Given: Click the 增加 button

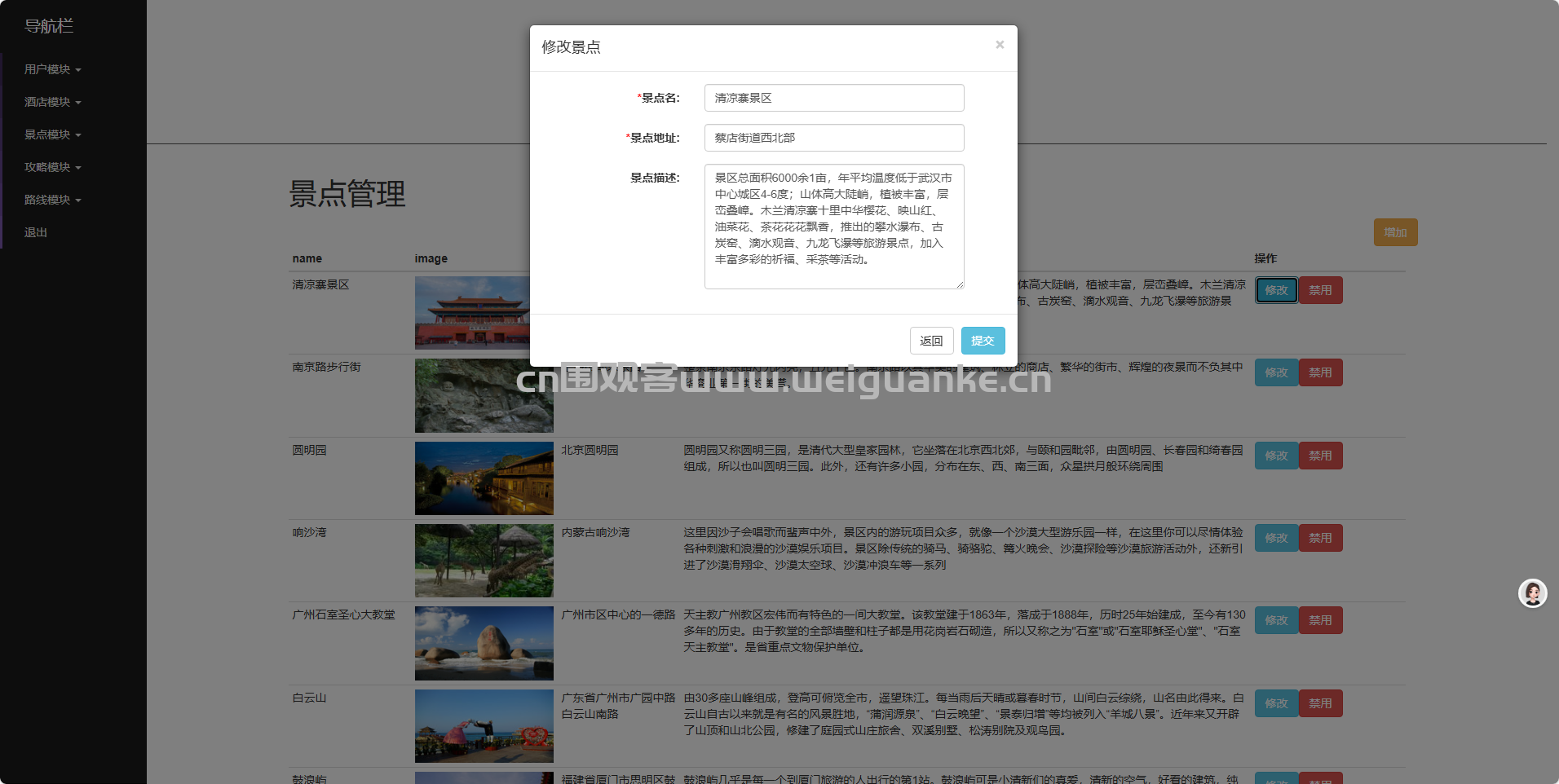Looking at the screenshot, I should click(x=1395, y=232).
